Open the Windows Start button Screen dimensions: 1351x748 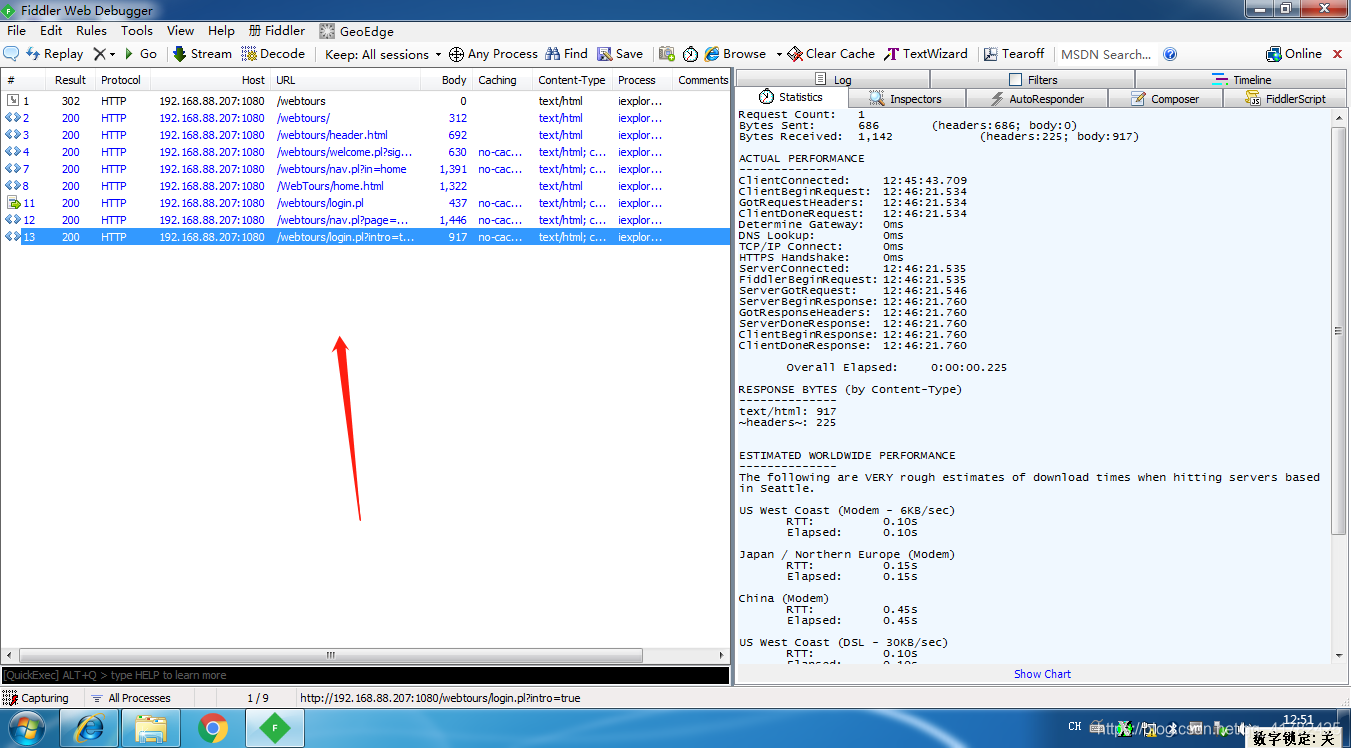pyautogui.click(x=27, y=728)
